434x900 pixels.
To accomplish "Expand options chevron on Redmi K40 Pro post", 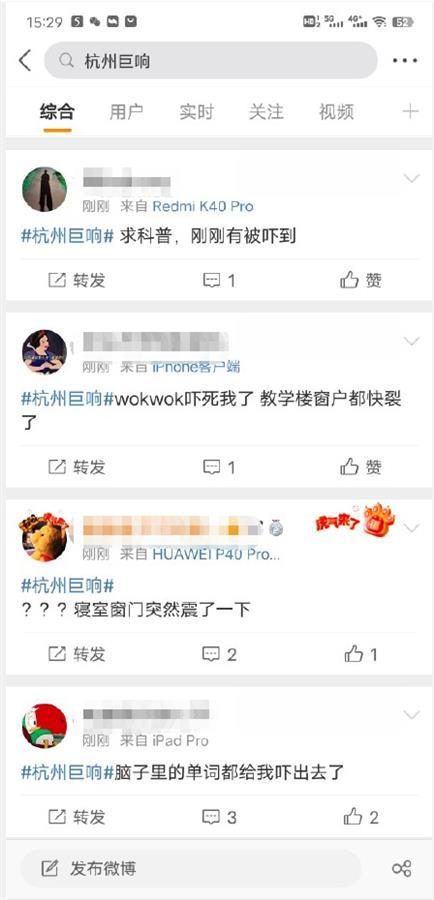I will point(412,179).
